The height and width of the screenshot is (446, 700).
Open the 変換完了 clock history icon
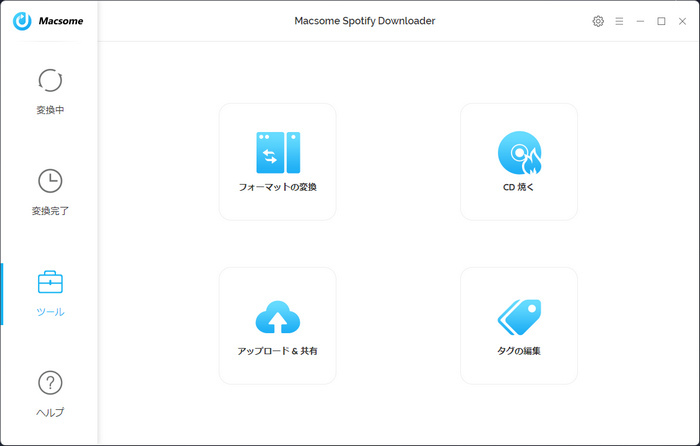[x=50, y=181]
